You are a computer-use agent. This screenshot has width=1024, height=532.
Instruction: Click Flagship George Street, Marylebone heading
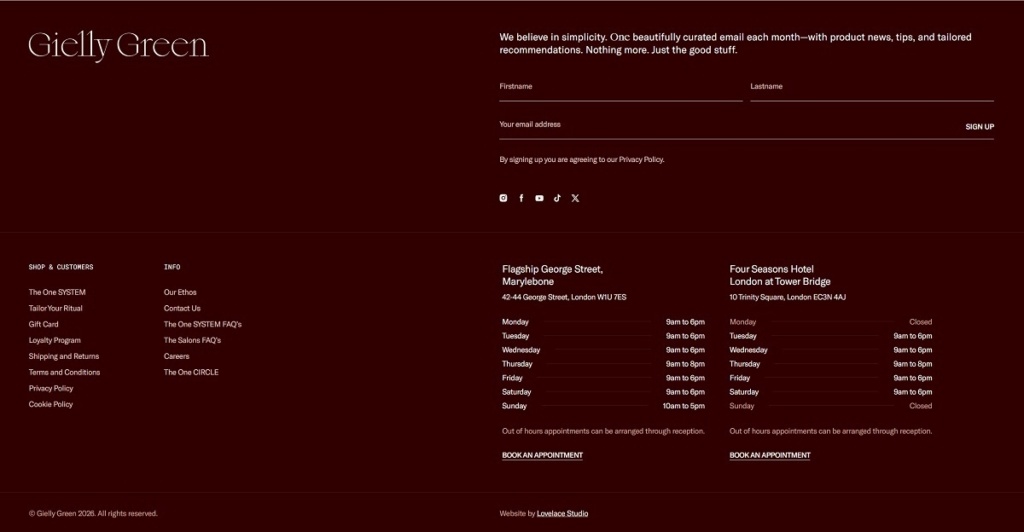click(x=552, y=275)
